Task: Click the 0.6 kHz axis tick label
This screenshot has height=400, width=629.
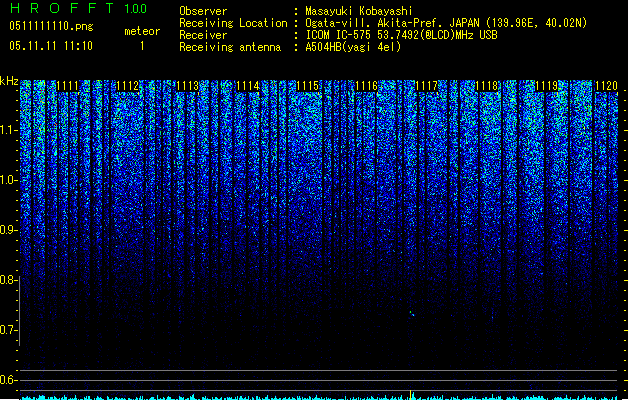Action: point(8,380)
